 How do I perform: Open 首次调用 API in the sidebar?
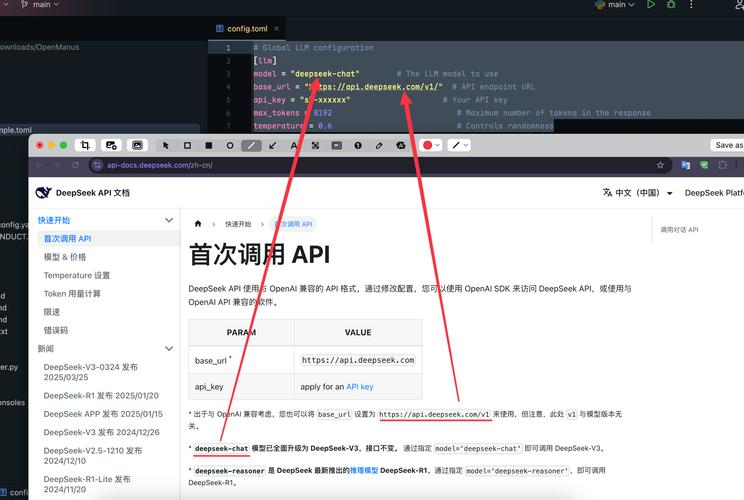pyautogui.click(x=109, y=239)
